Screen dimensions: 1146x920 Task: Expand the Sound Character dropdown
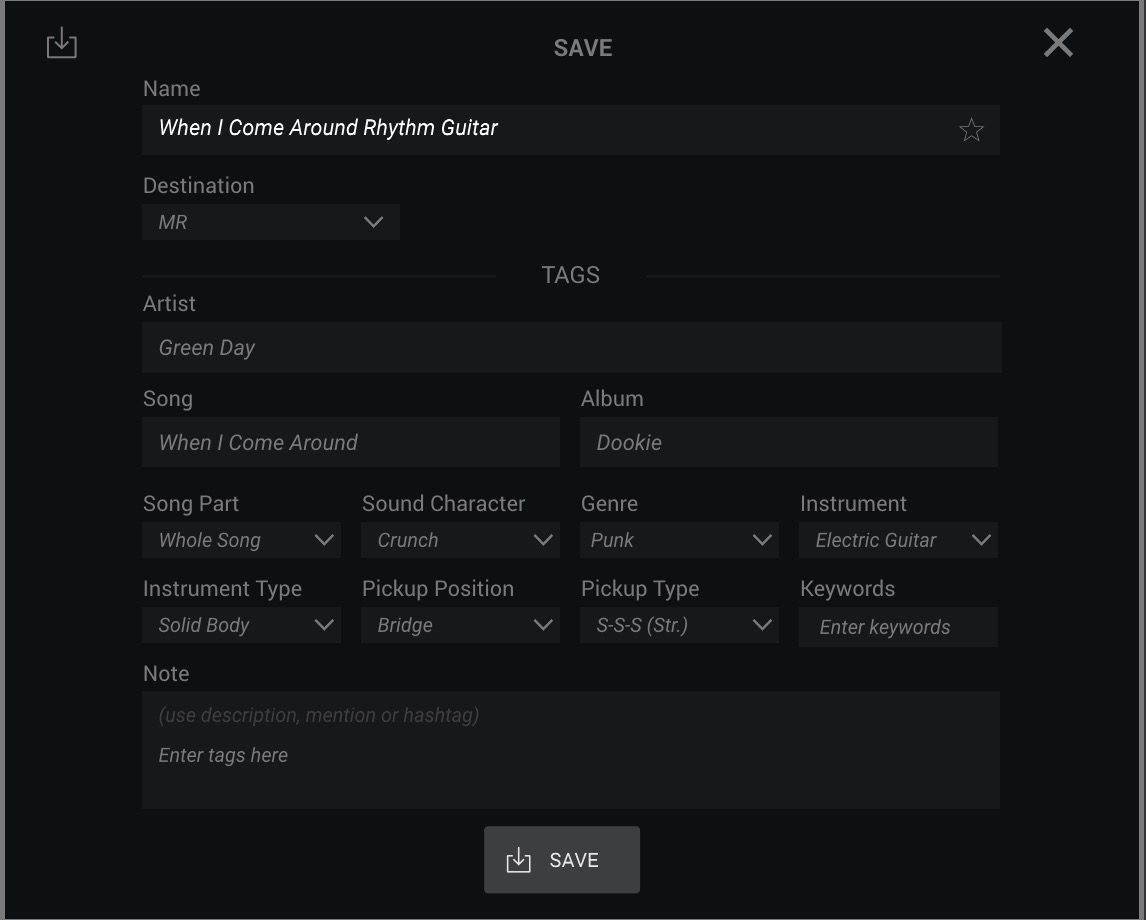pyautogui.click(x=460, y=540)
